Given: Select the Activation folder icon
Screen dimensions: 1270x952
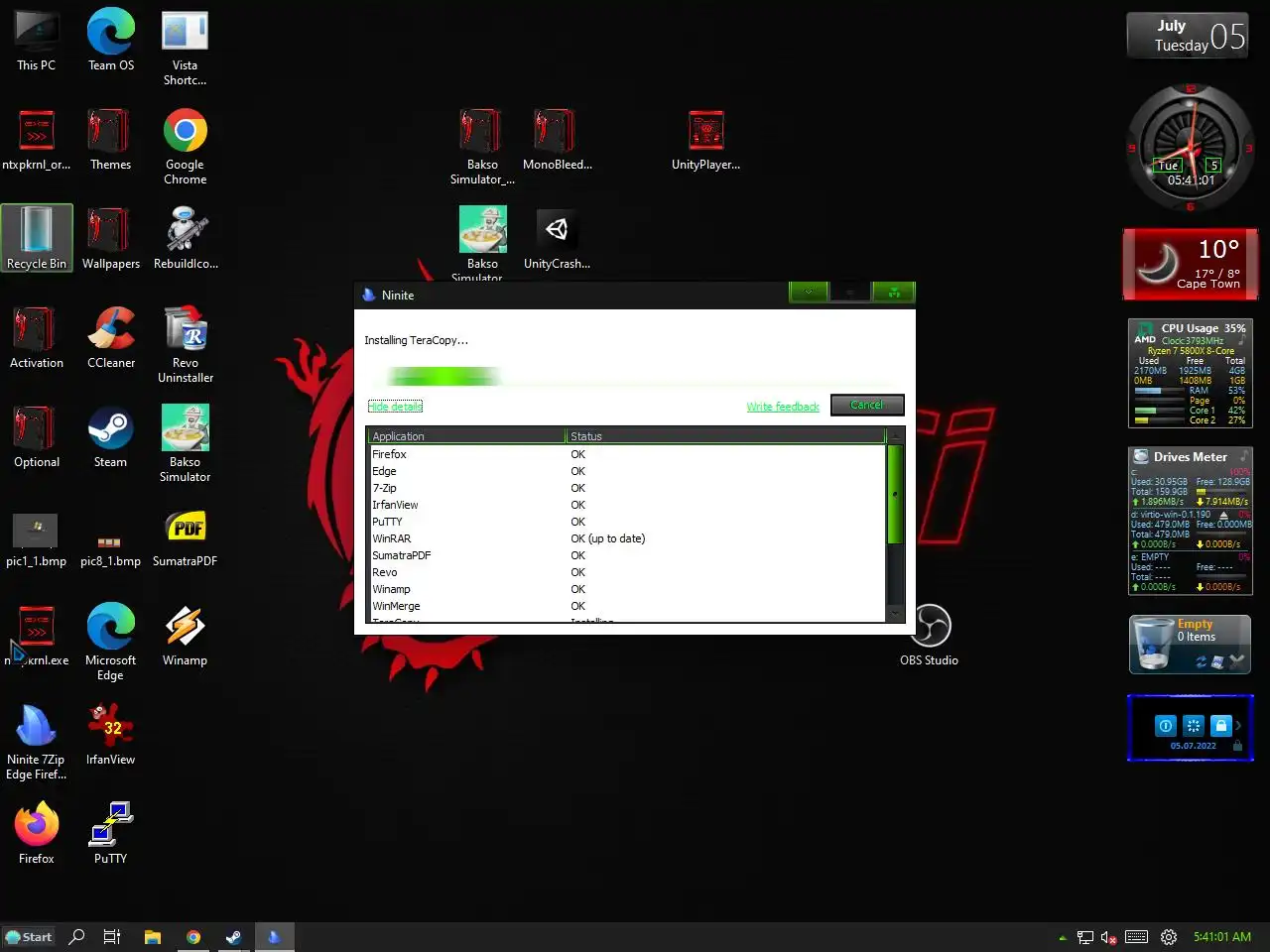Looking at the screenshot, I should (37, 338).
